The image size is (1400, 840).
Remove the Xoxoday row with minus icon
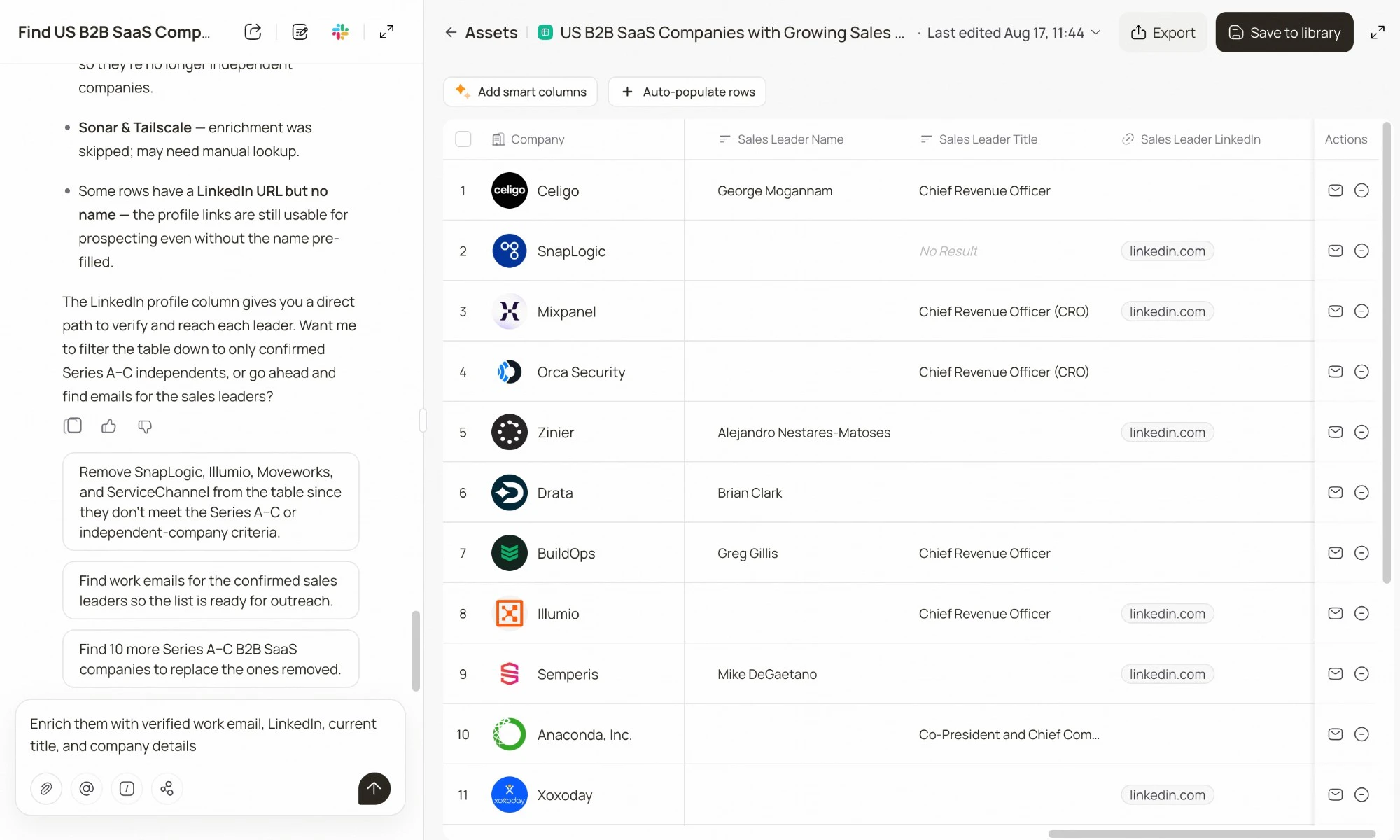(x=1361, y=794)
